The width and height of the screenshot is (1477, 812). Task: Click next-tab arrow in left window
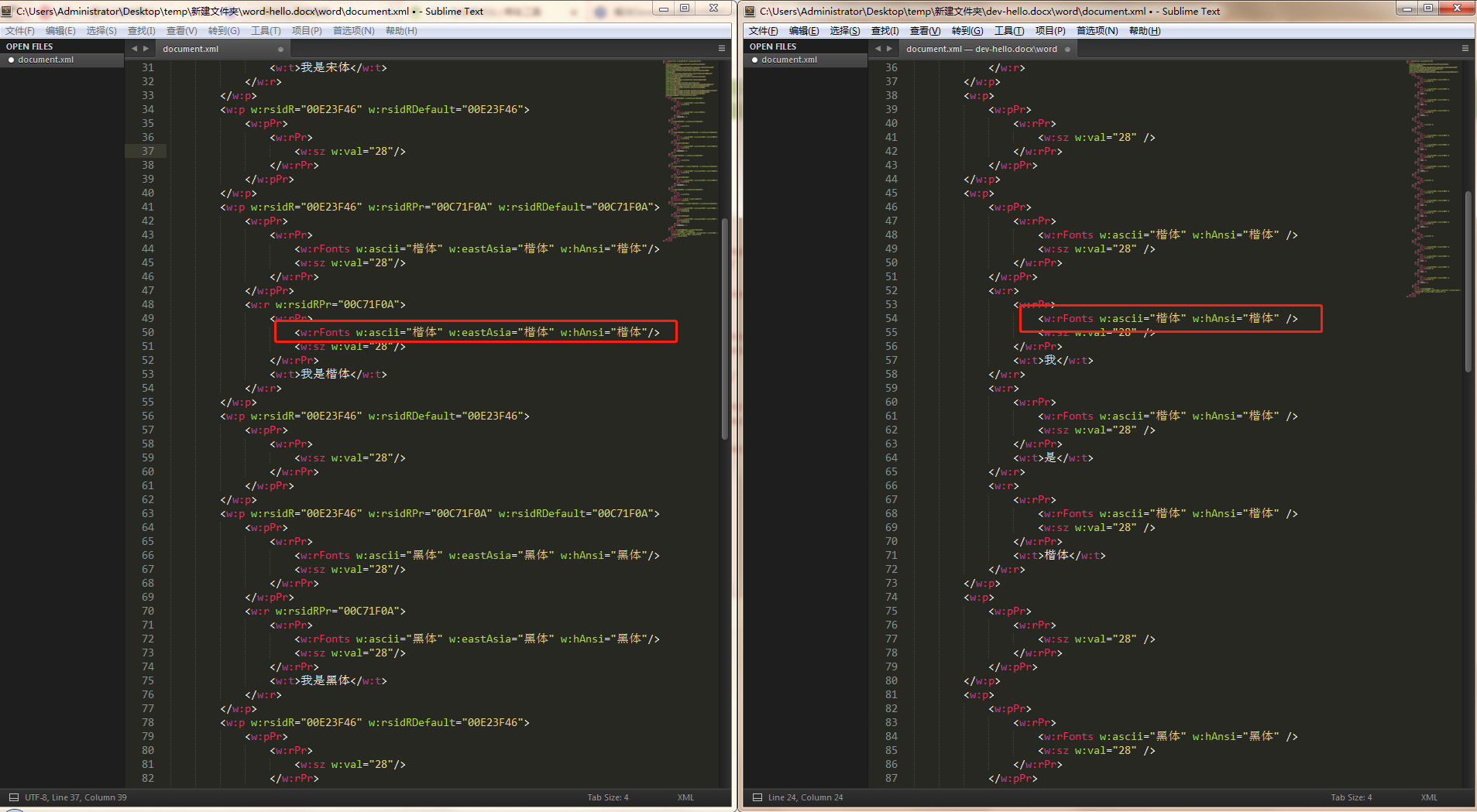click(146, 49)
